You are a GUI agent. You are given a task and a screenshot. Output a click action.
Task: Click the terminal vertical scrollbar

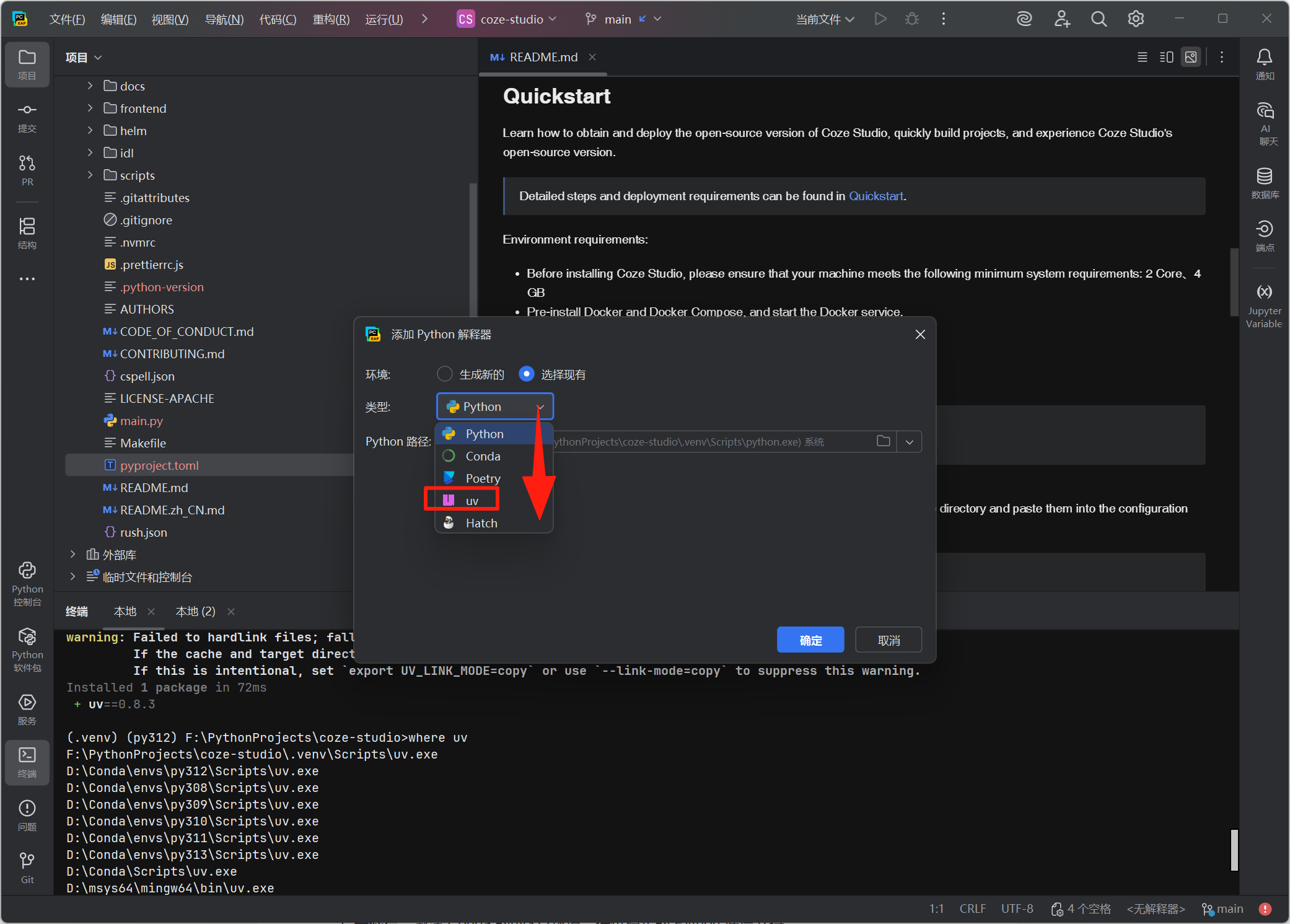[1234, 850]
